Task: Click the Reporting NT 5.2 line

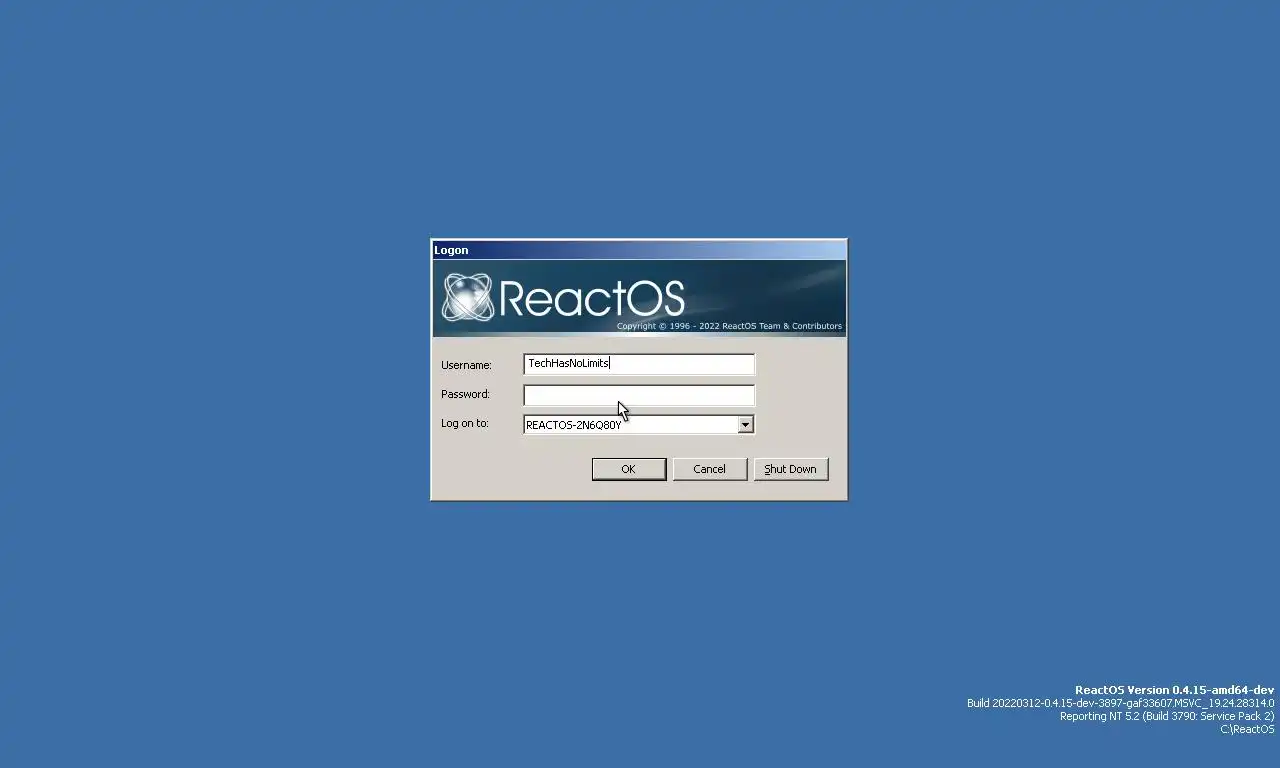Action: point(1167,716)
